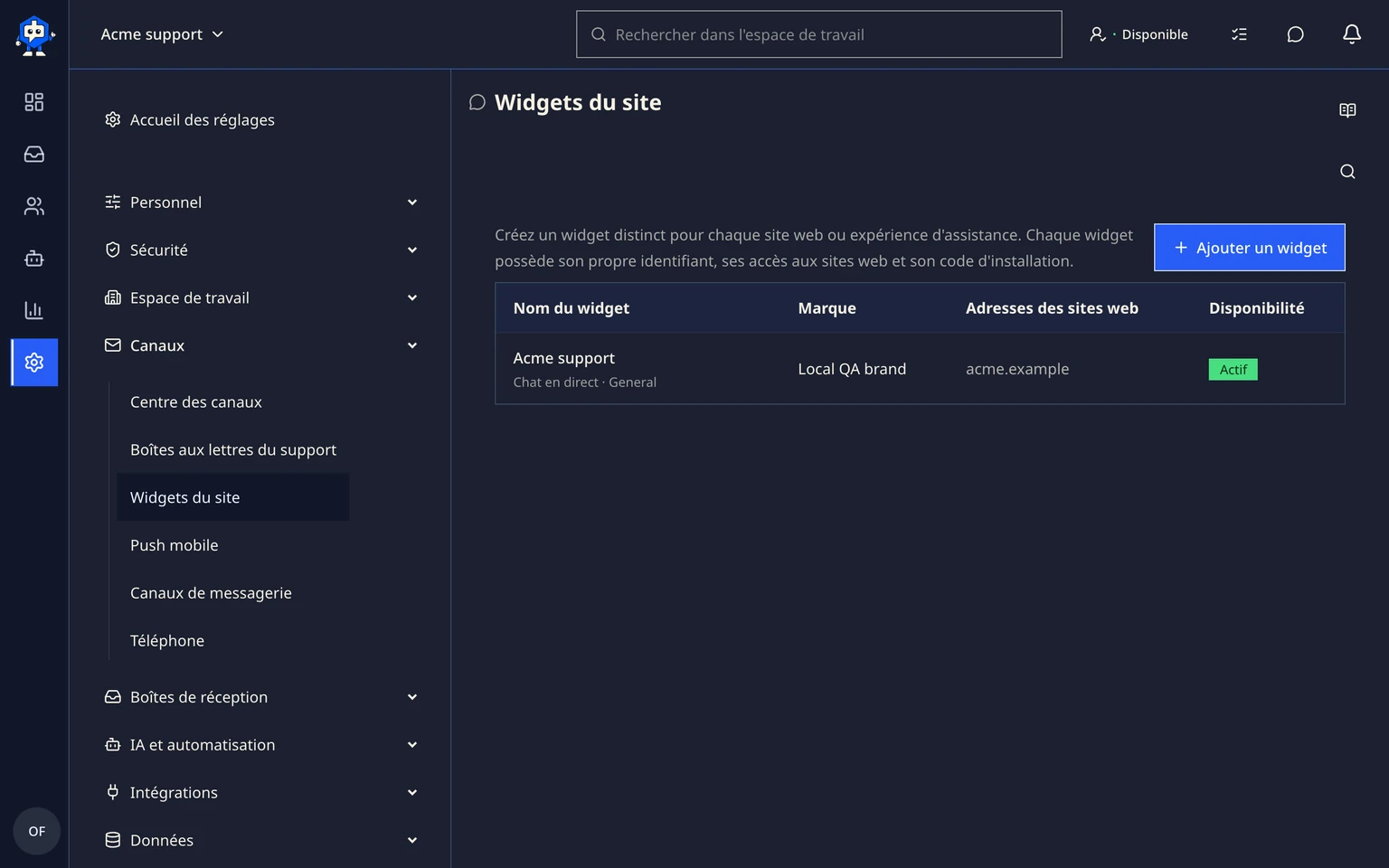Open the documentation book icon
This screenshot has height=868, width=1389.
1347,110
